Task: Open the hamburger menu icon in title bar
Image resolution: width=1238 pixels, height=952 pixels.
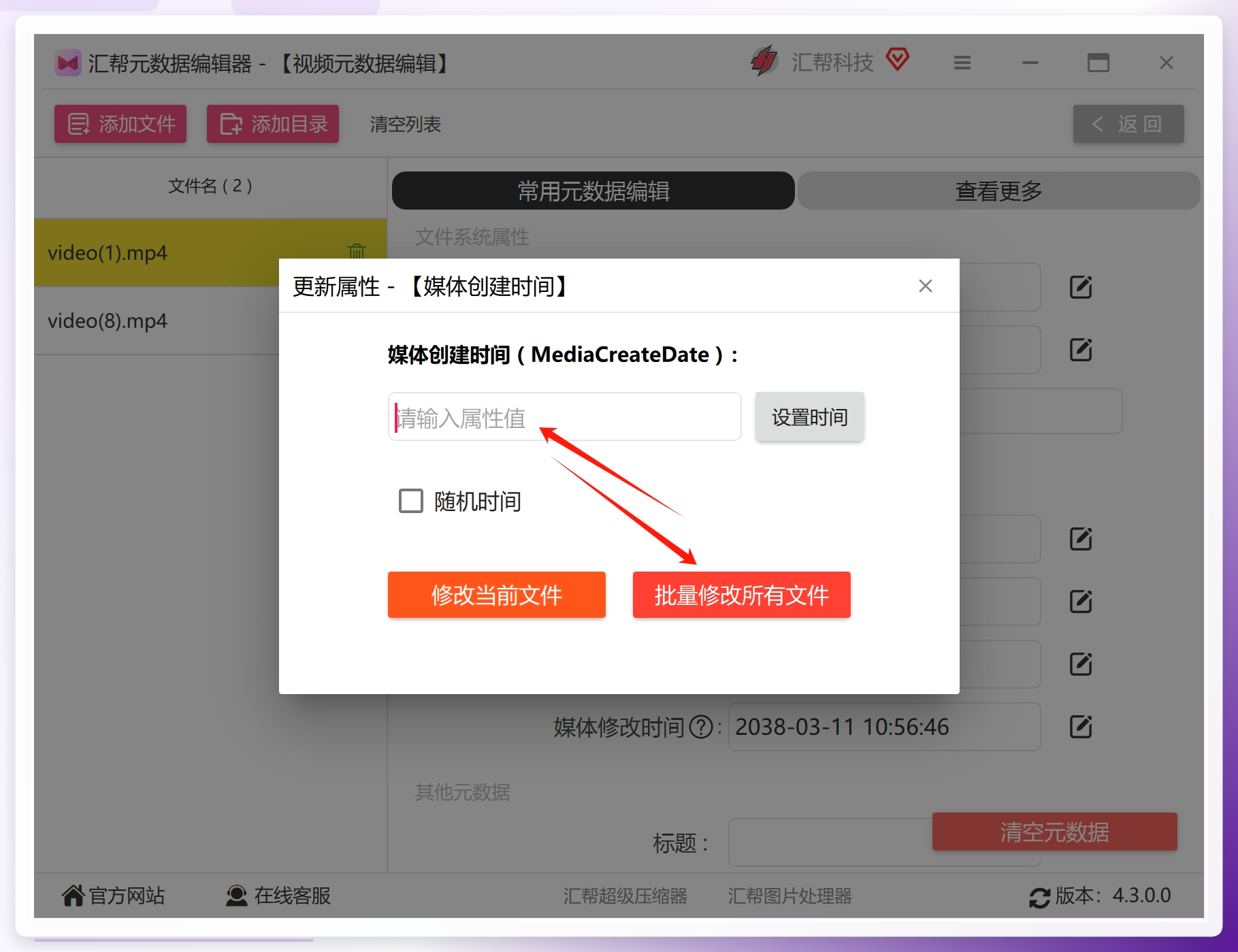Action: [962, 63]
